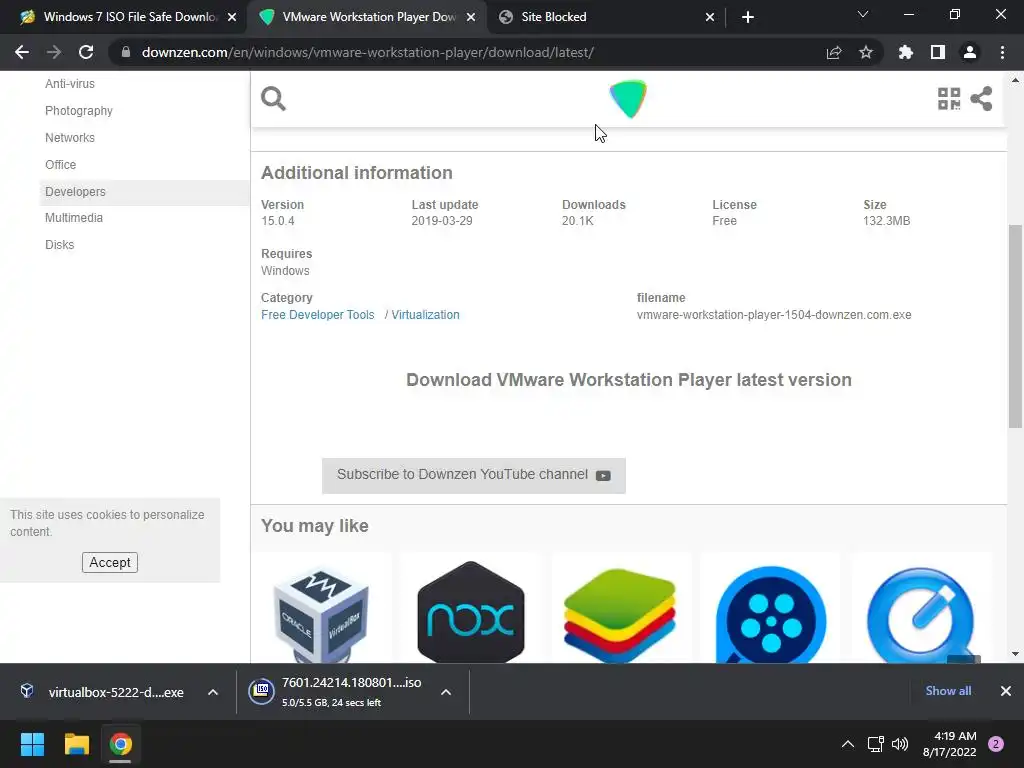Click the size value 132.3MB

point(886,221)
